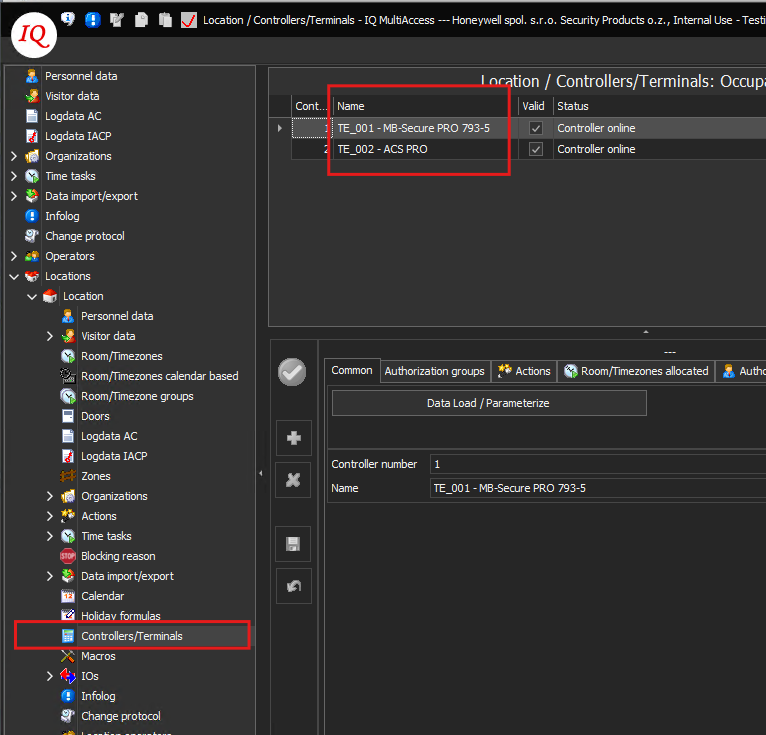This screenshot has height=735, width=766.
Task: Click the Undo arrow icon
Action: (x=293, y=586)
